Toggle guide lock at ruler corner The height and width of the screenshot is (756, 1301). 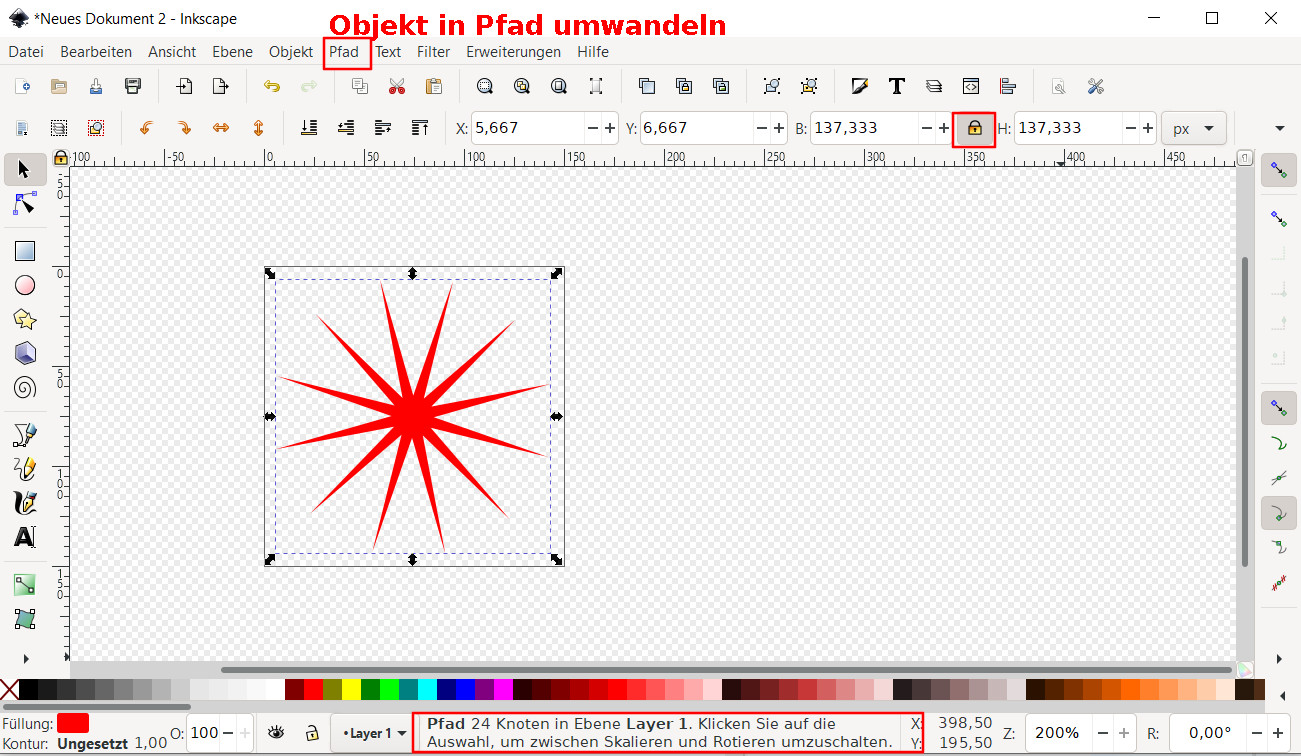(60, 157)
